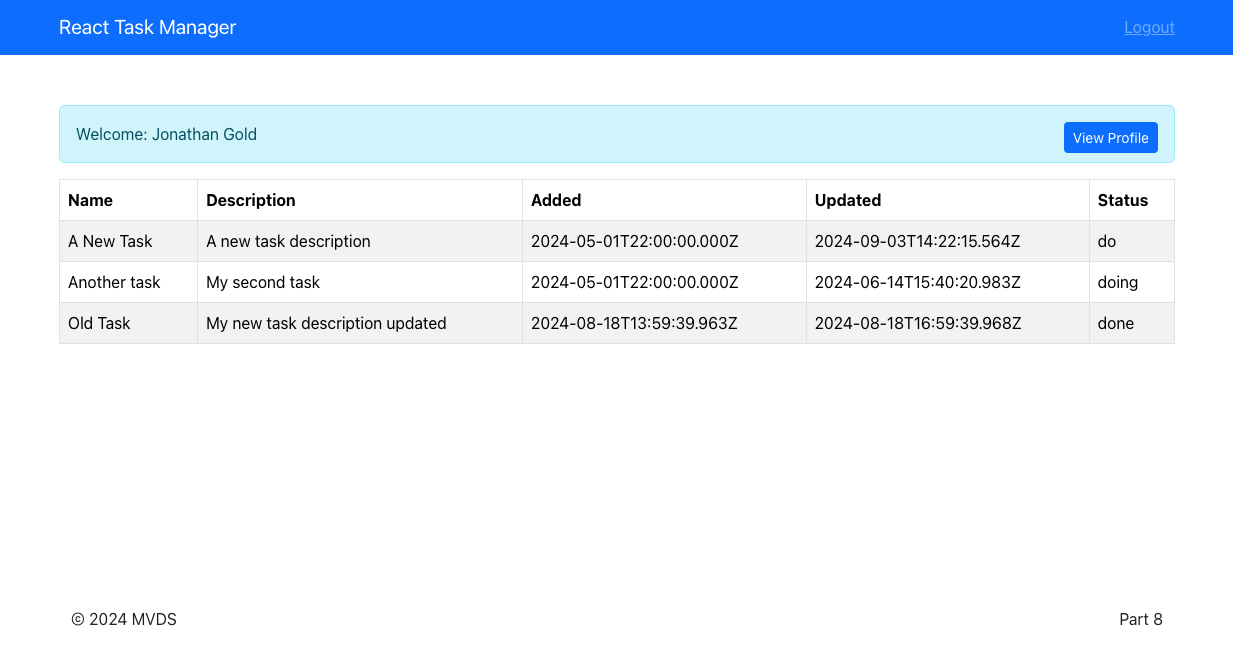Viewport: 1233px width, 653px height.
Task: Click 'My new task description updated' cell
Action: tap(360, 323)
